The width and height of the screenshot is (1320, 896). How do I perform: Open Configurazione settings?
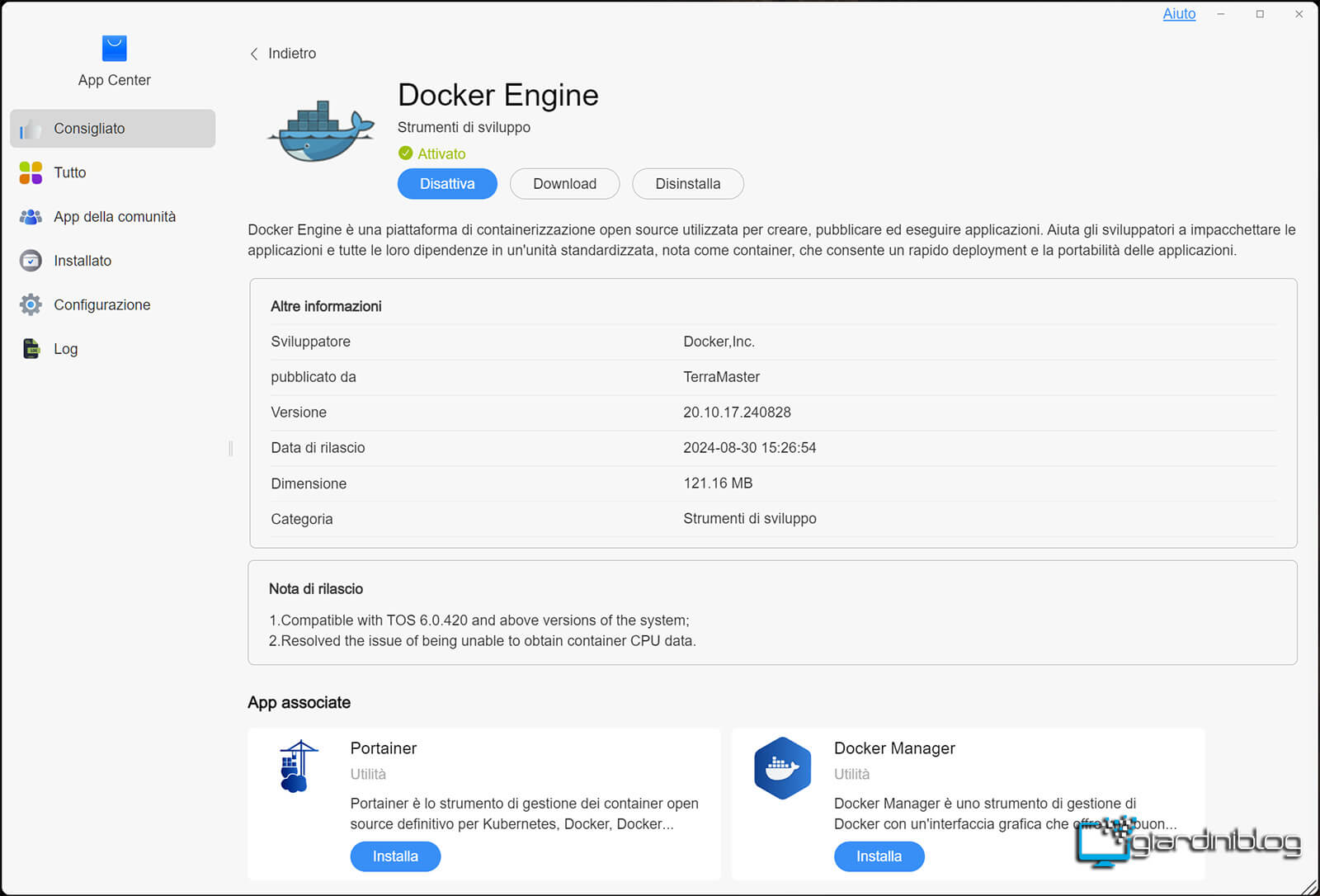(x=113, y=304)
